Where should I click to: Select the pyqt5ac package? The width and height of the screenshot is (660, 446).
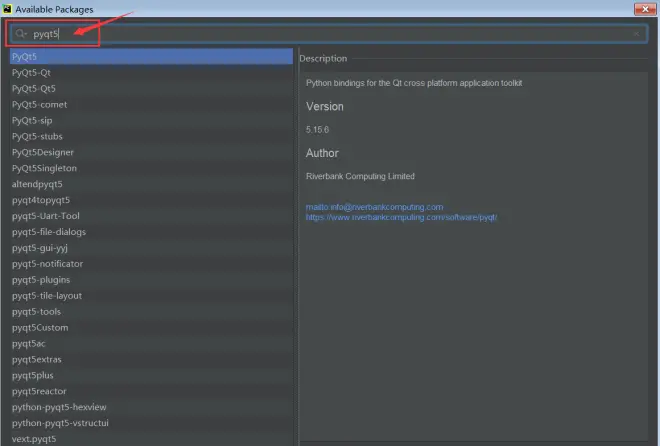coord(151,344)
